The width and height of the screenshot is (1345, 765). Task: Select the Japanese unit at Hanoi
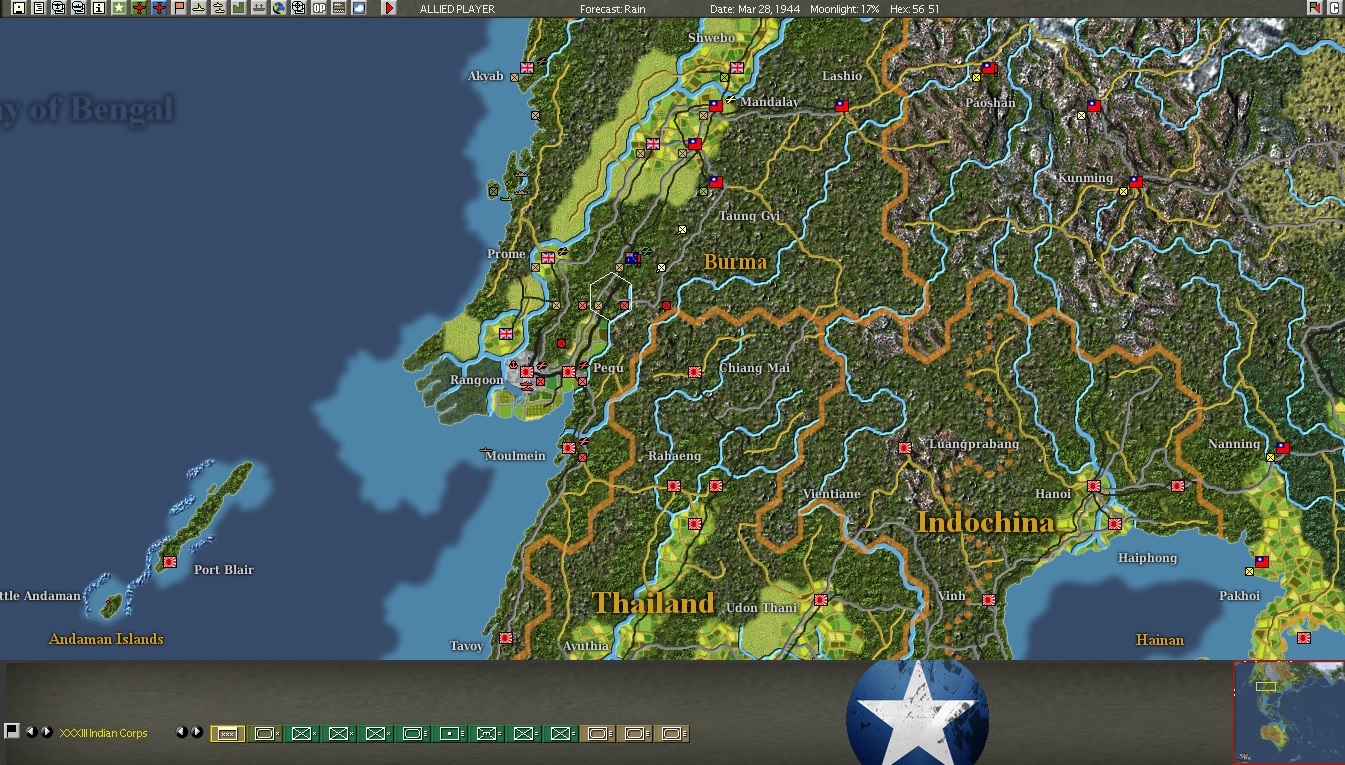(x=1094, y=486)
